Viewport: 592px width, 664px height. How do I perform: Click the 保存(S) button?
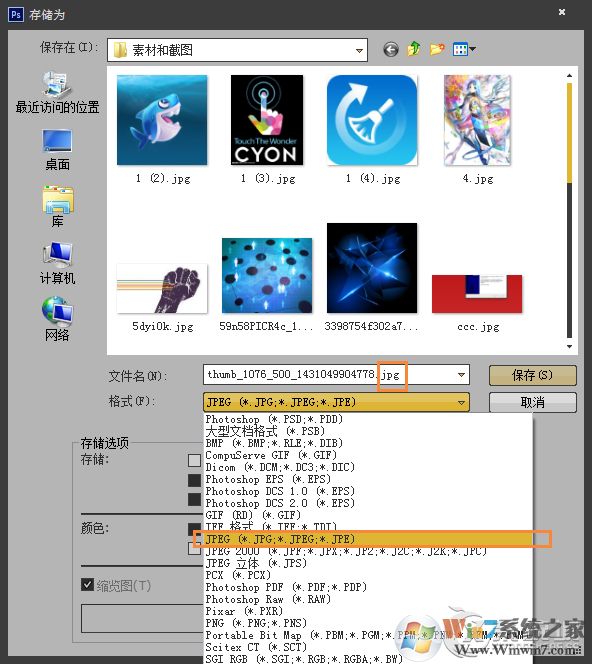coord(532,375)
